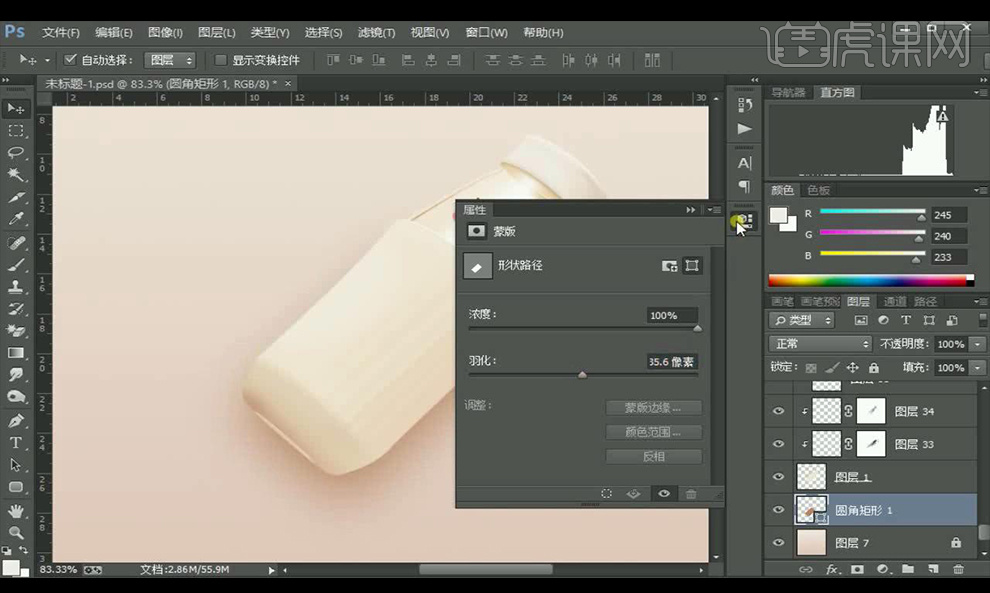The width and height of the screenshot is (990, 593).
Task: Select the Magic Wand tool
Action: point(16,175)
